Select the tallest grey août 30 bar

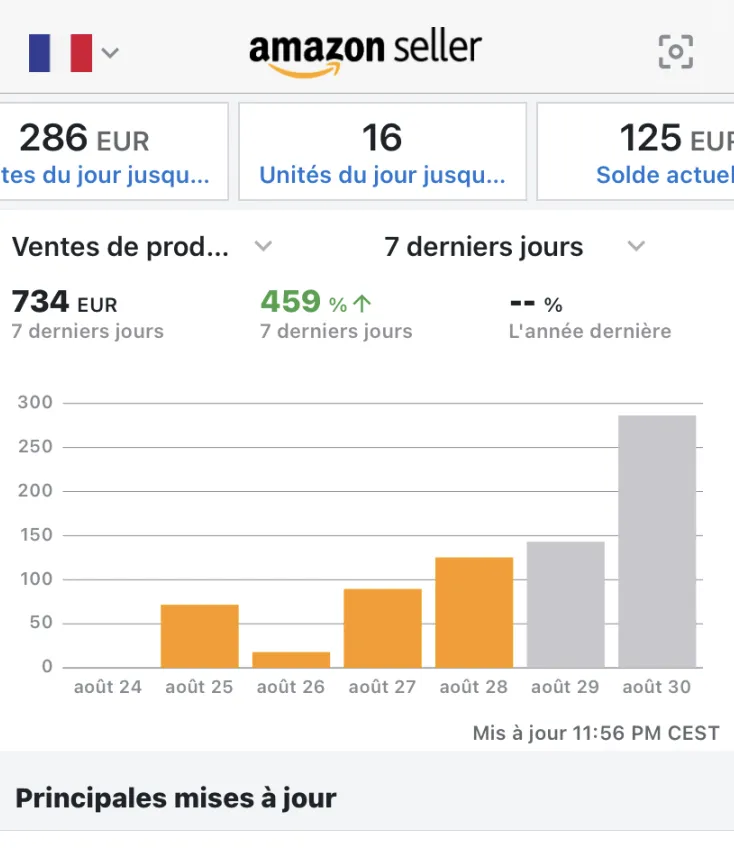[657, 541]
